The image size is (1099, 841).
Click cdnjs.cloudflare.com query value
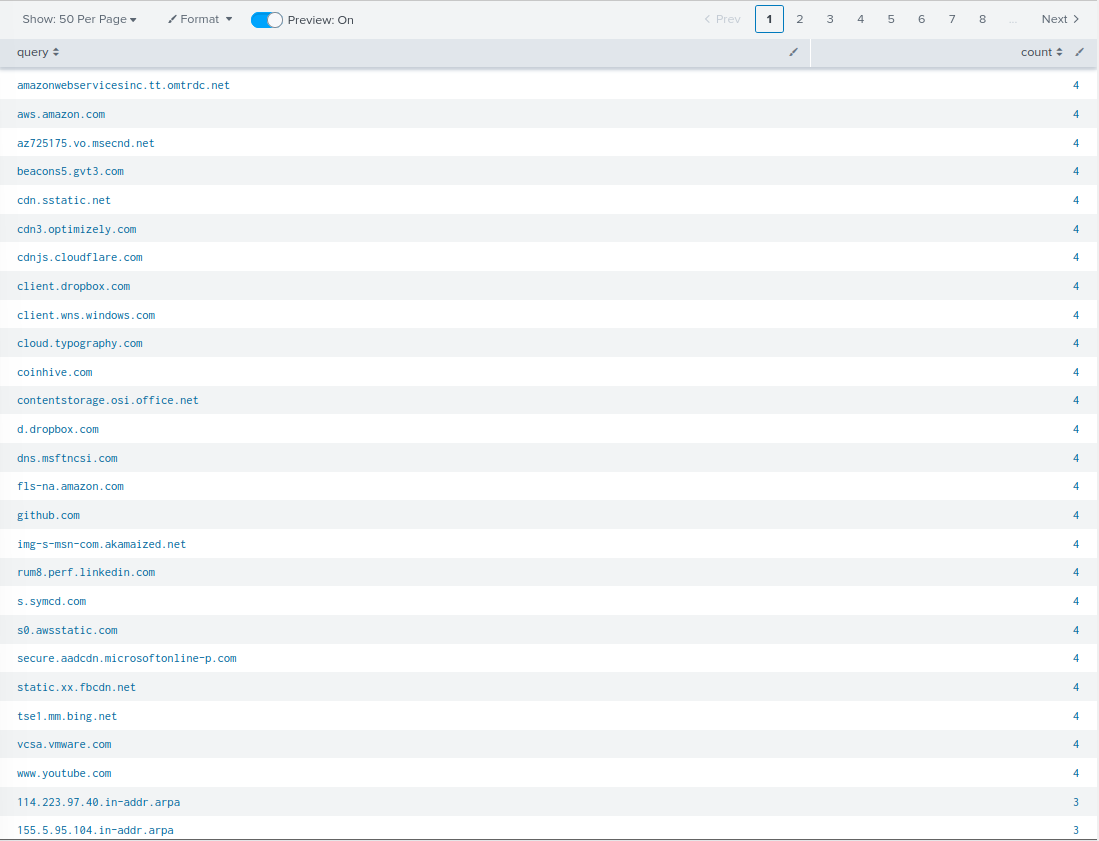[80, 257]
